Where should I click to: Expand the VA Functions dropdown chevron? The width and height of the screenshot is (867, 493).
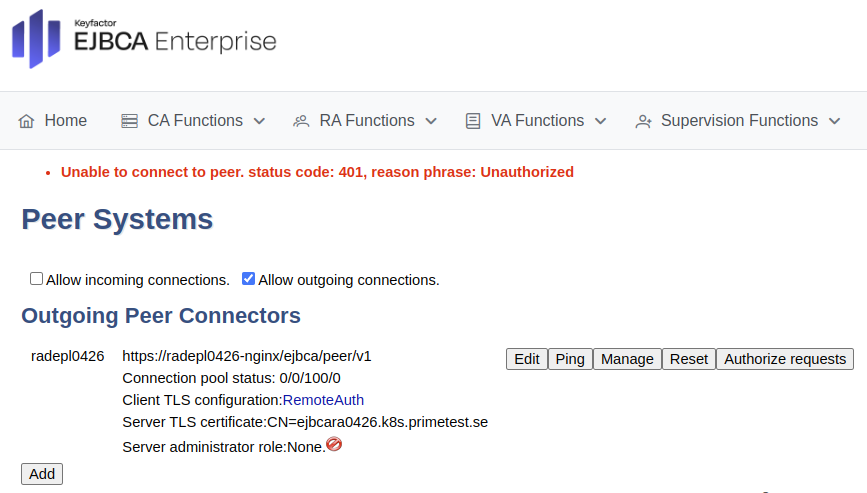tap(600, 121)
